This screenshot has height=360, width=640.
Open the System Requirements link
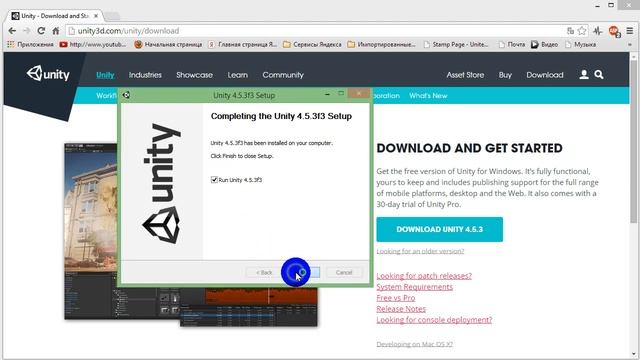click(x=414, y=287)
